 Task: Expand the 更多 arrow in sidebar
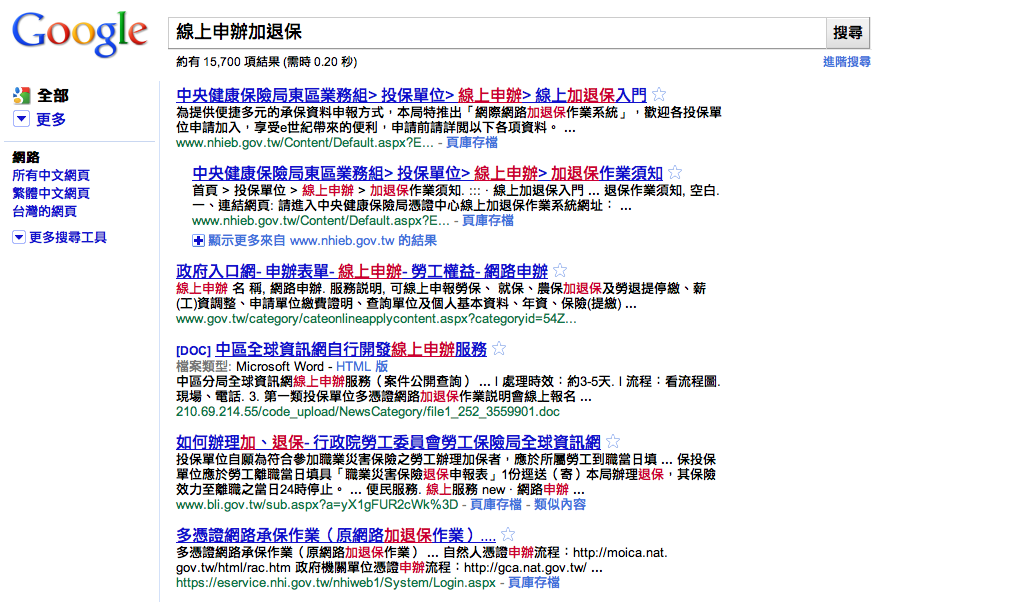coord(21,119)
